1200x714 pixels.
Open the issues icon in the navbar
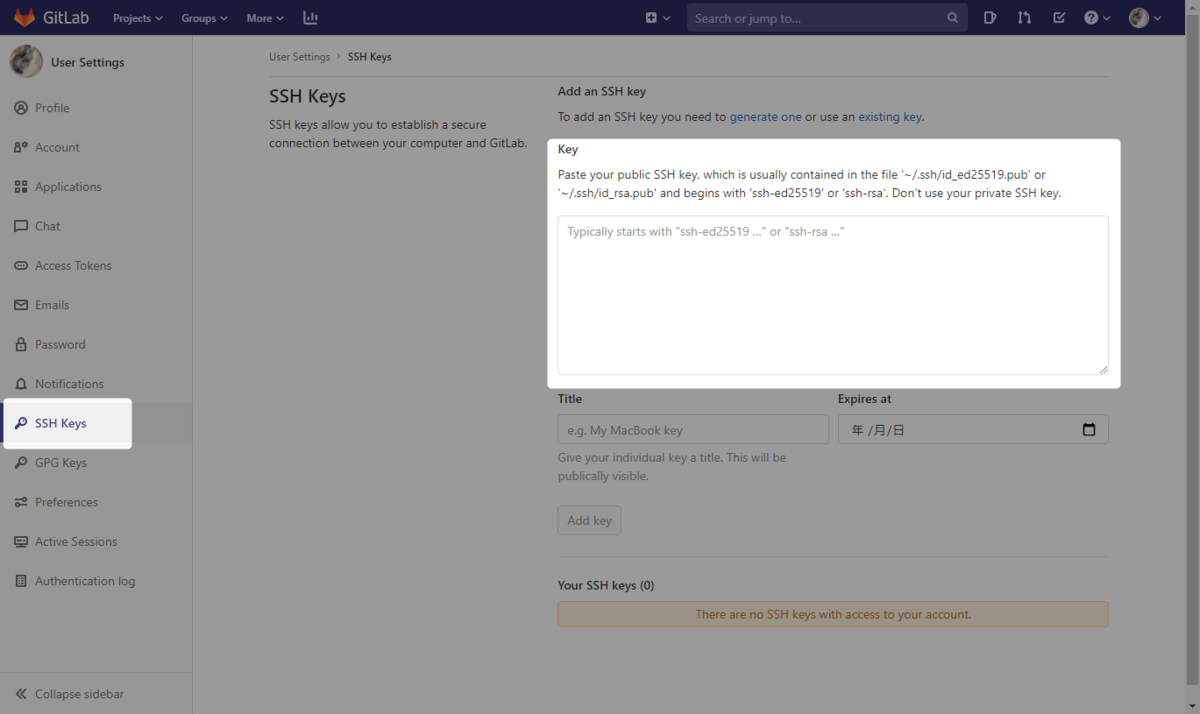pos(989,17)
